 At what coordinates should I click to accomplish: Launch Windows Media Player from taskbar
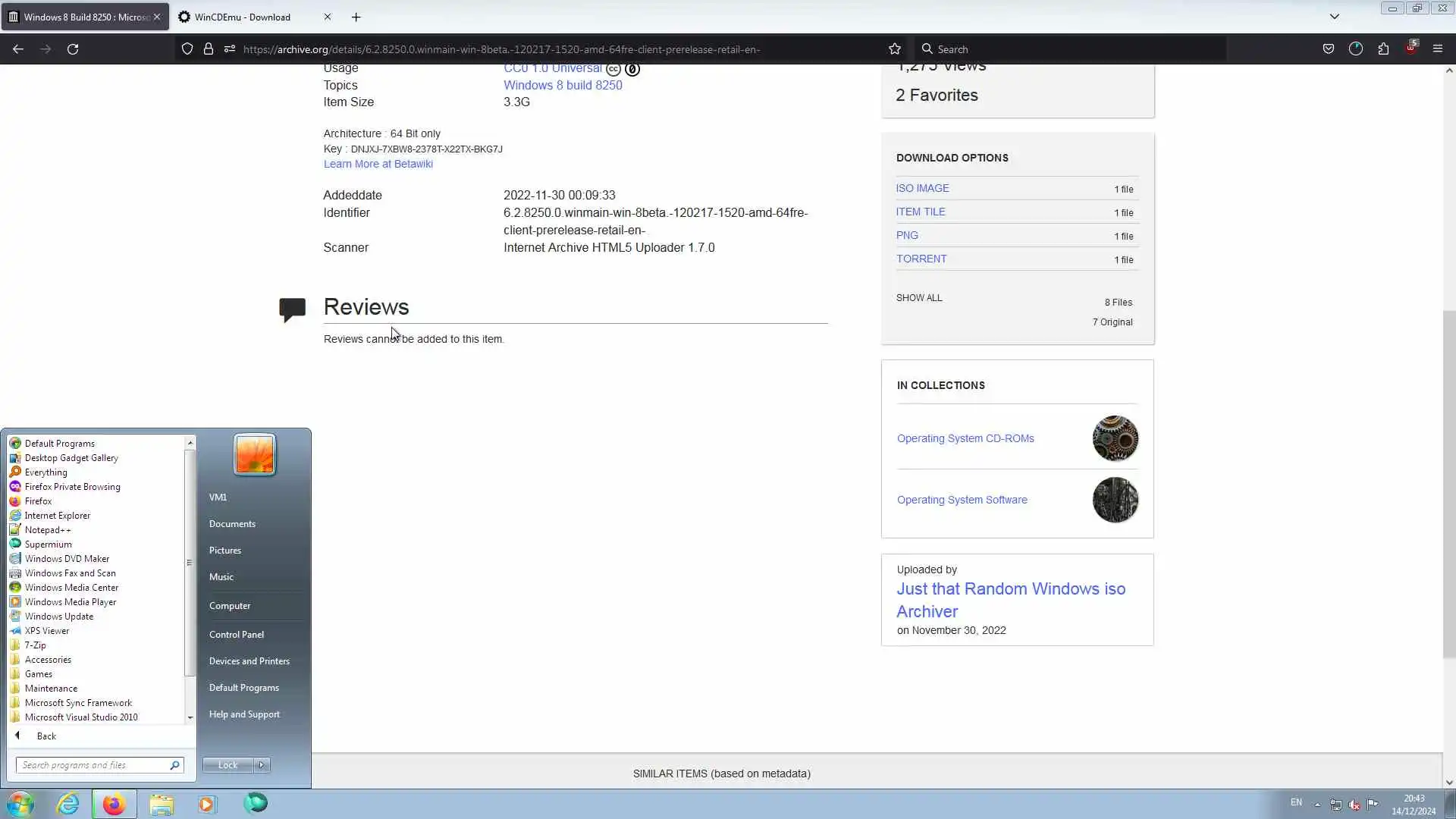pyautogui.click(x=207, y=804)
